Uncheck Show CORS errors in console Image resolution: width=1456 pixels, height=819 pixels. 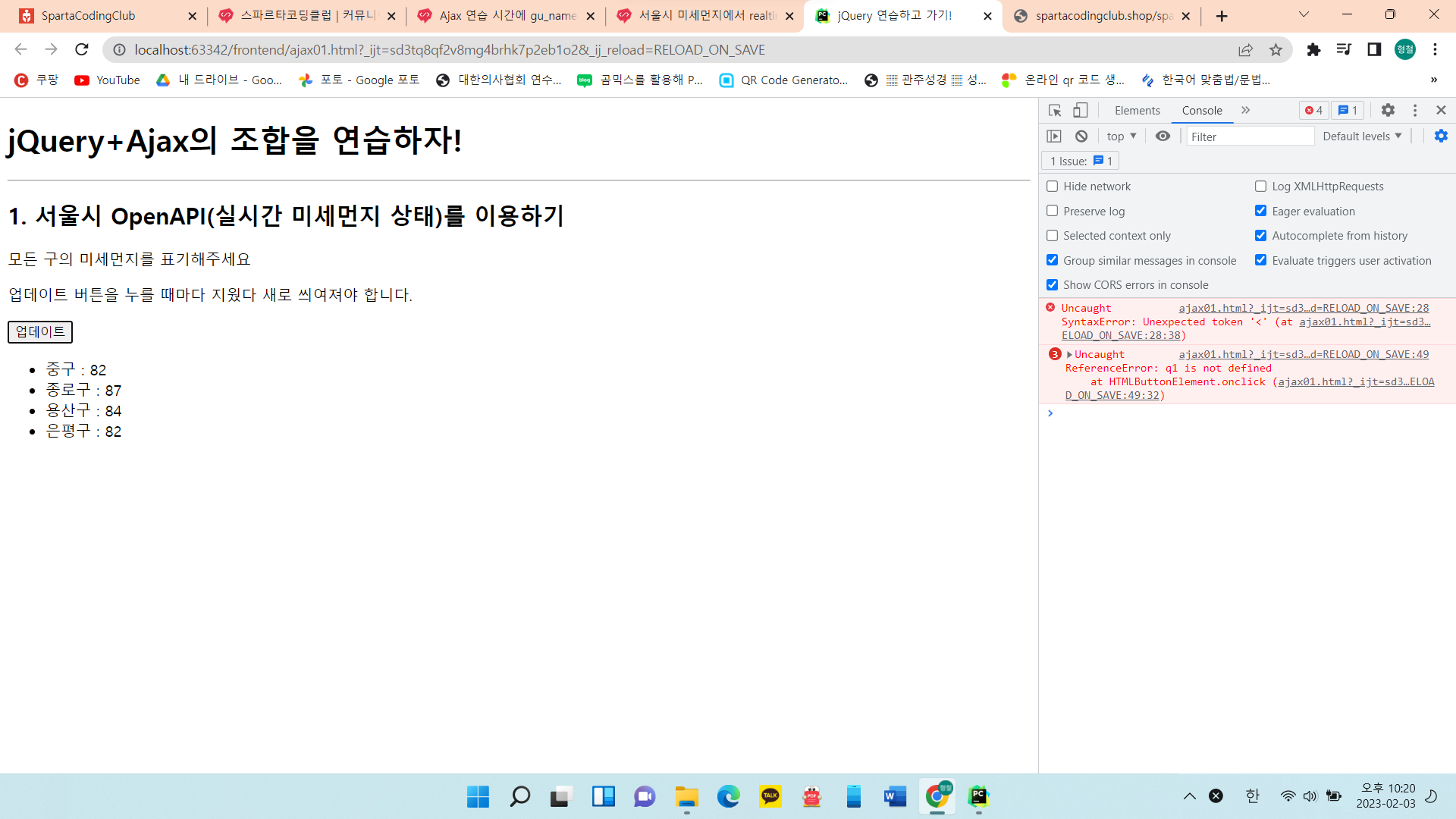[x=1052, y=285]
